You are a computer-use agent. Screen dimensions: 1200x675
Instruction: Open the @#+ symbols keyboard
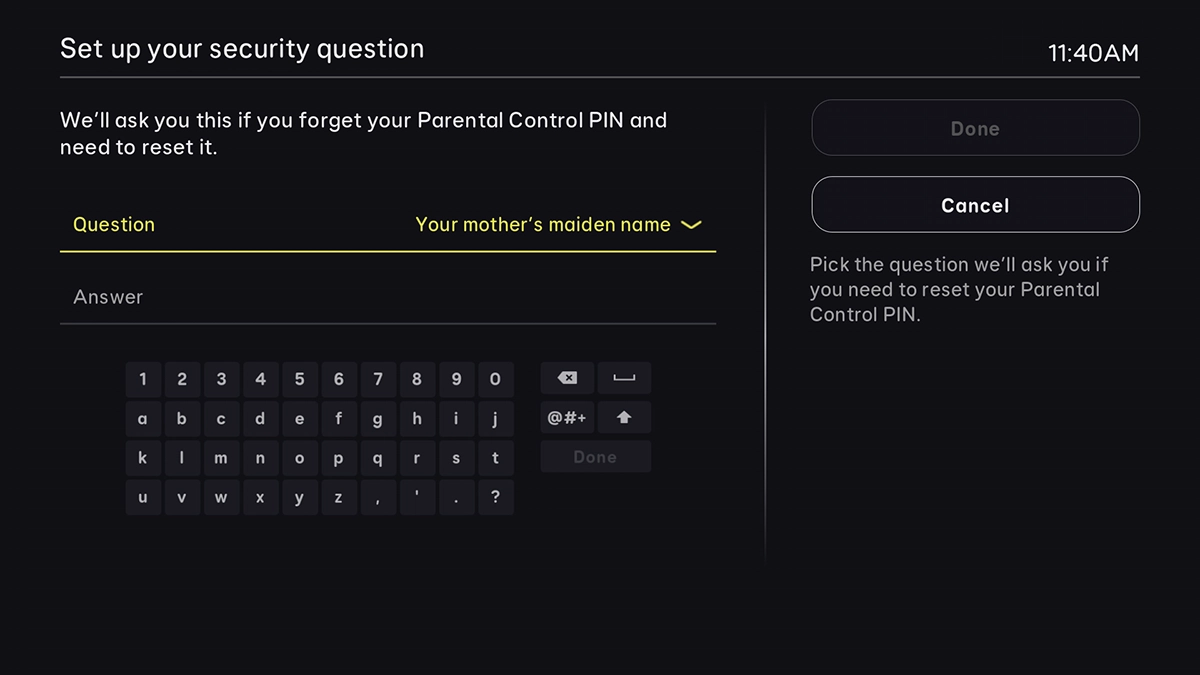click(567, 418)
